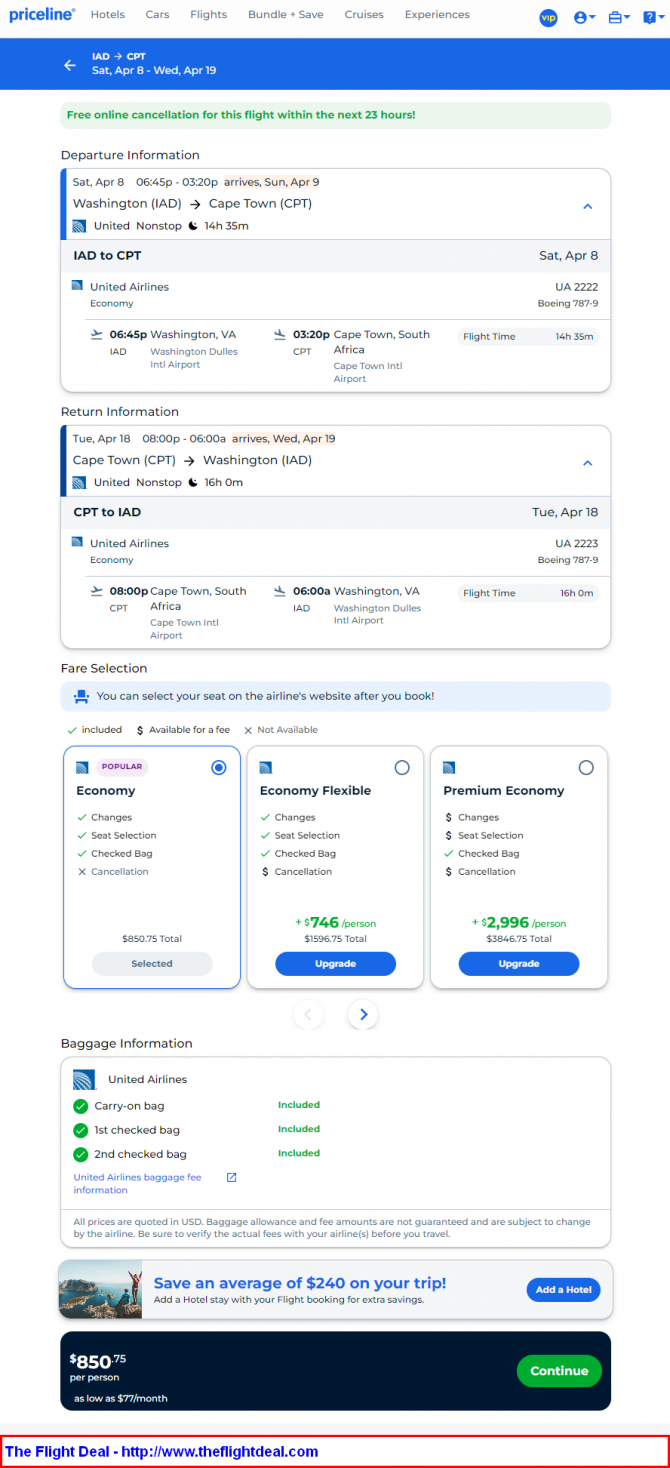670x1468 pixels.
Task: Click the external link icon beside baggage fee
Action: click(x=231, y=1178)
